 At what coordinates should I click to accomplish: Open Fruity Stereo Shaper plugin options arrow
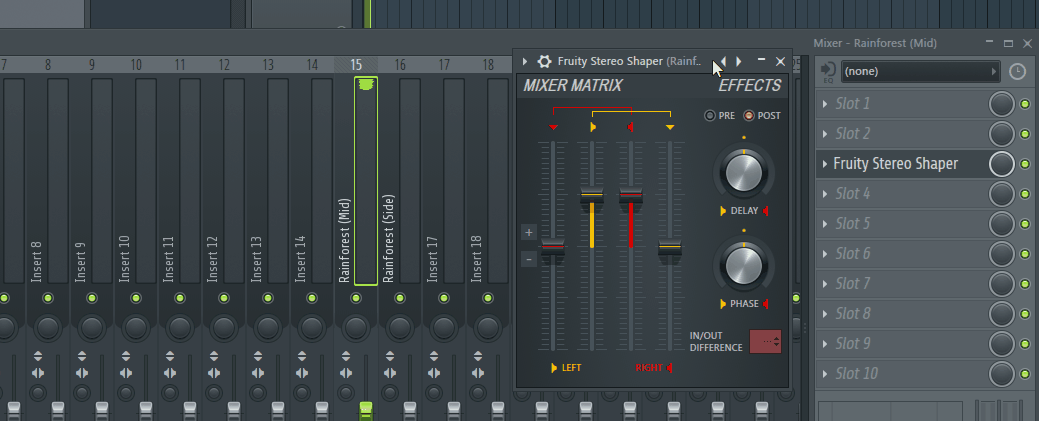[x=525, y=62]
